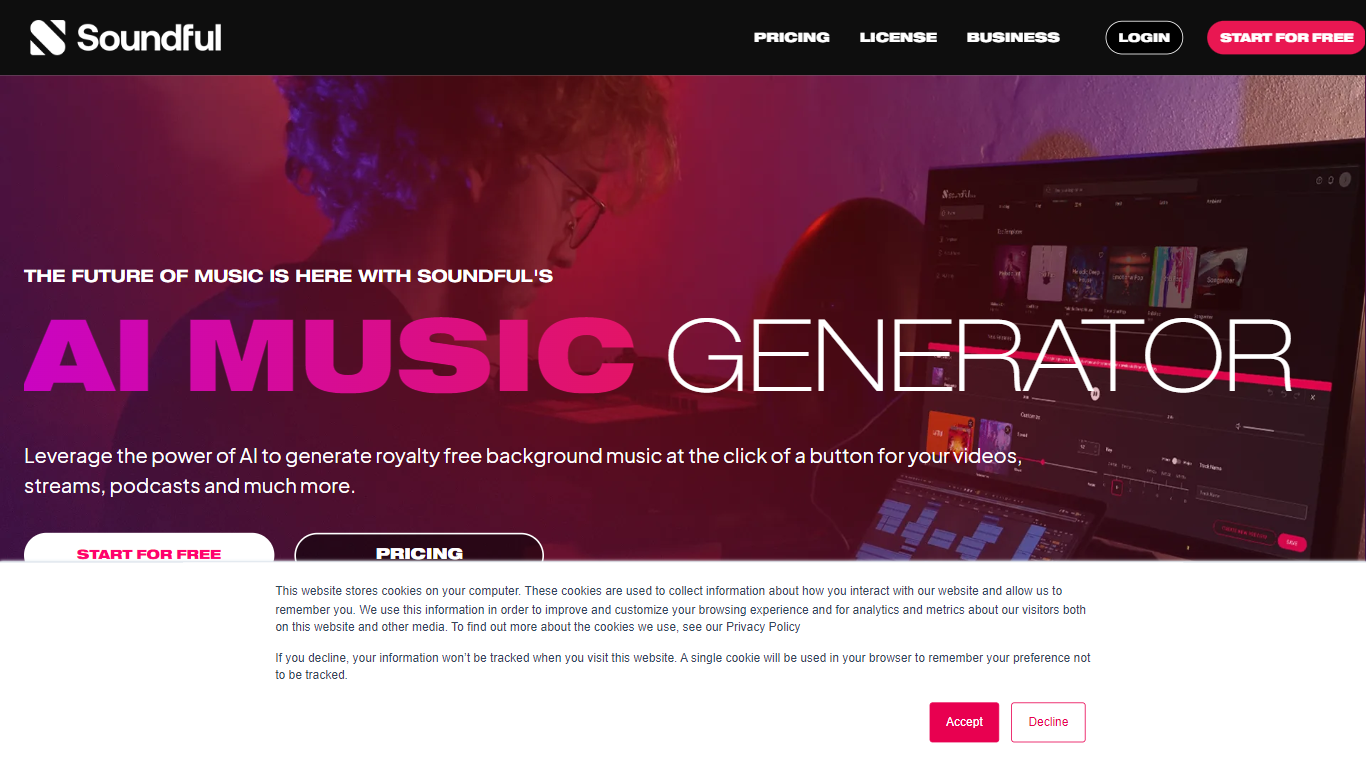The image size is (1366, 768).
Task: Go to the BUSINESS navigation item
Action: tap(1013, 37)
